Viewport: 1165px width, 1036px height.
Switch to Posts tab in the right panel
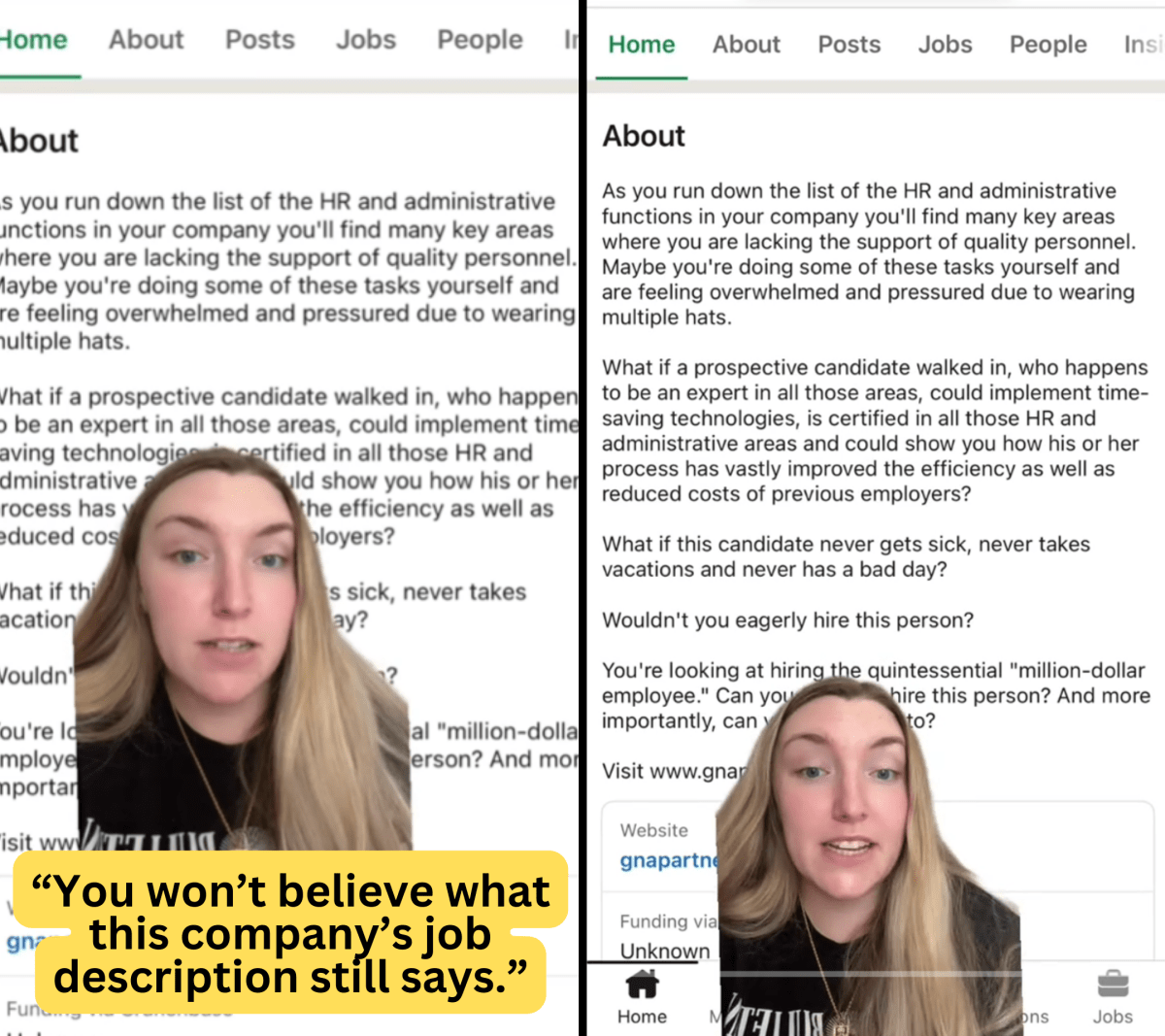(849, 45)
